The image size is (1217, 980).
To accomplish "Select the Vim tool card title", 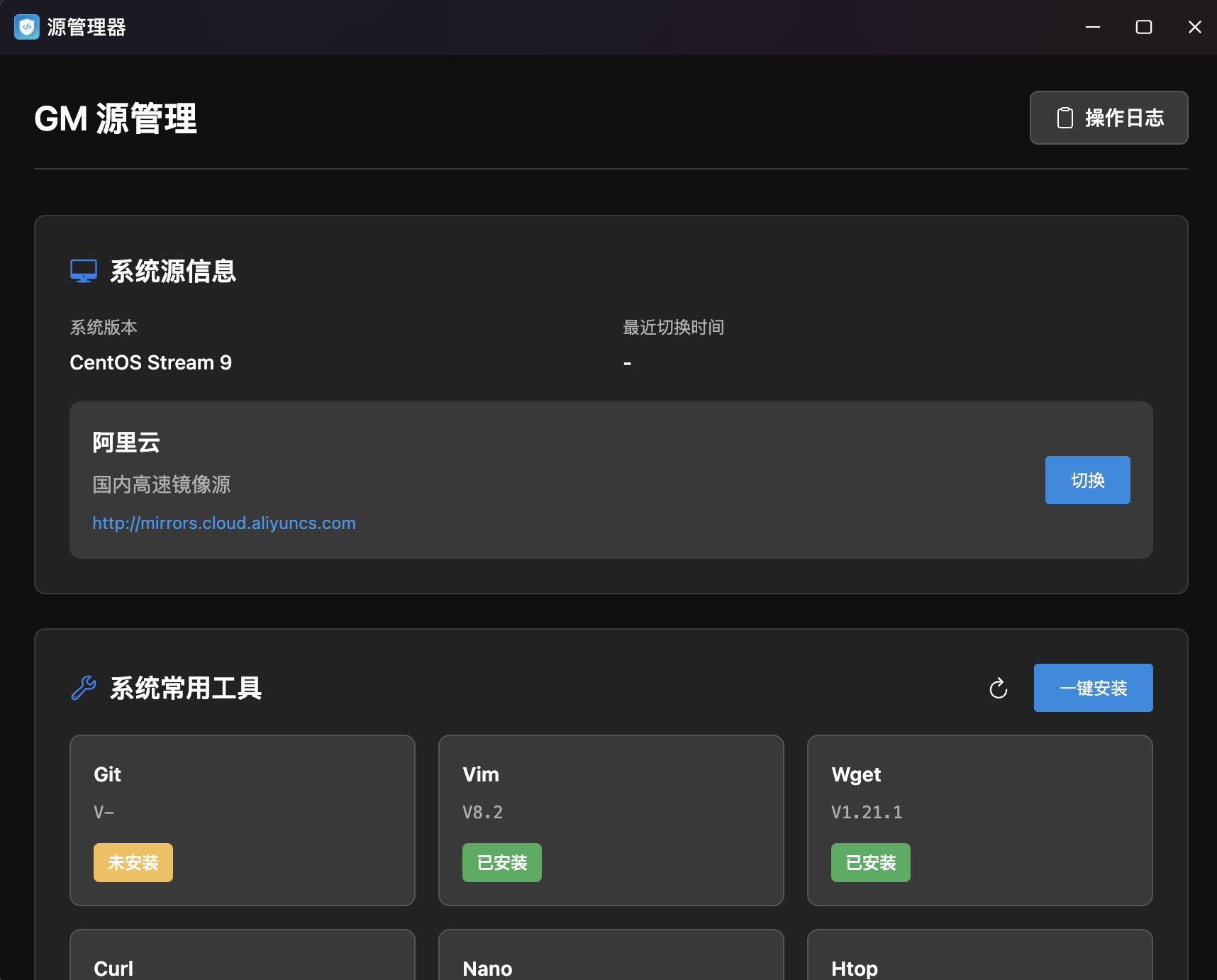I will coord(481,774).
